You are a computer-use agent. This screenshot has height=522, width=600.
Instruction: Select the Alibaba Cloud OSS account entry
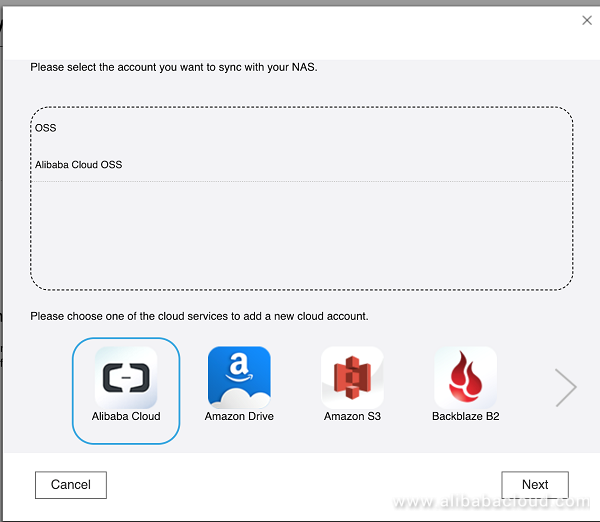click(78, 165)
